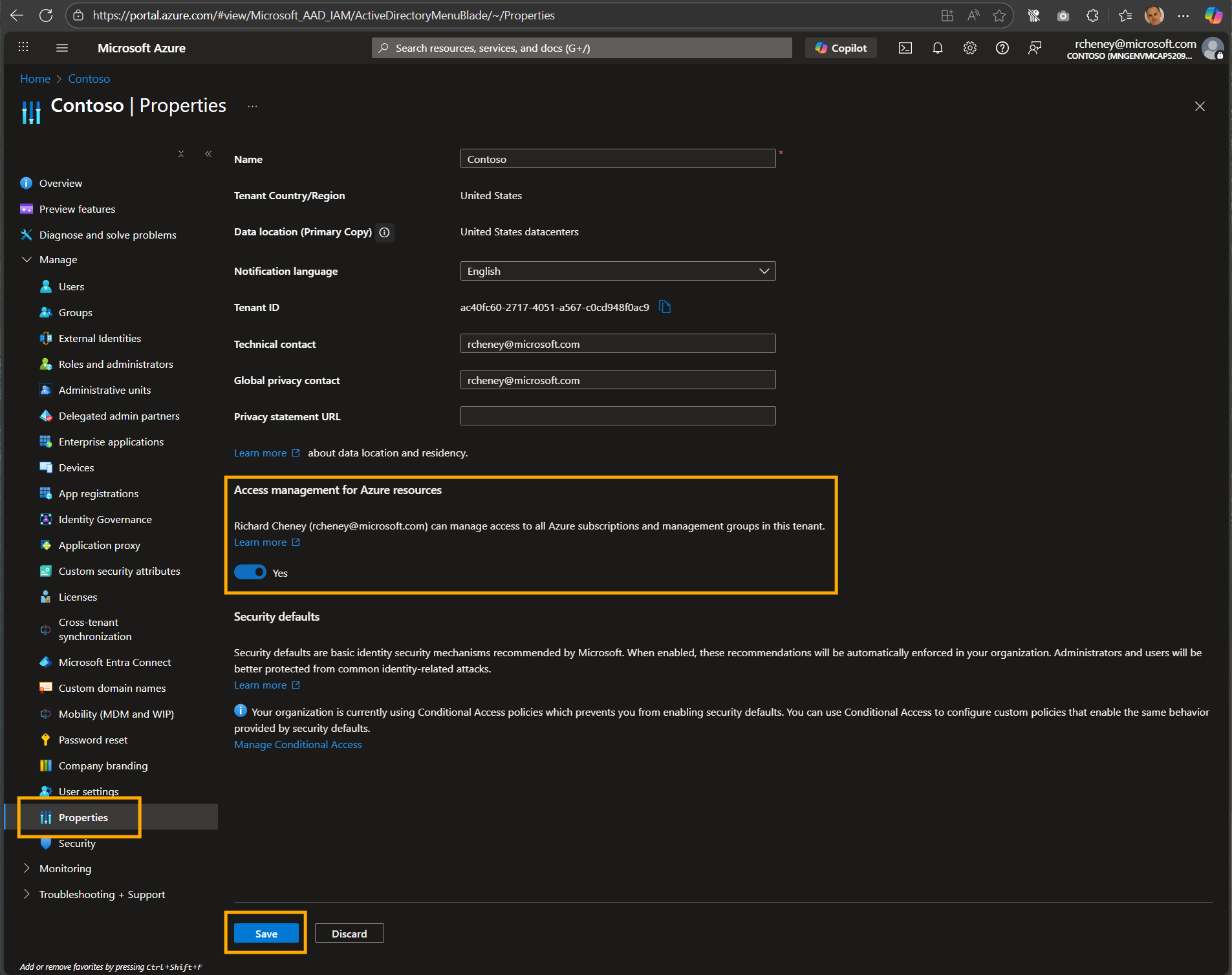Open more options next to Properties title
The height and width of the screenshot is (975, 1232).
tap(252, 106)
